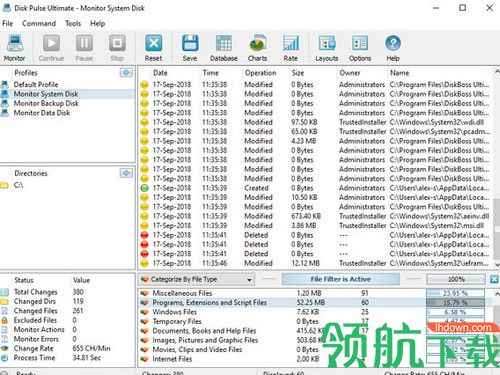
Task: Click the Excluded Files status row
Action: (x=68, y=320)
